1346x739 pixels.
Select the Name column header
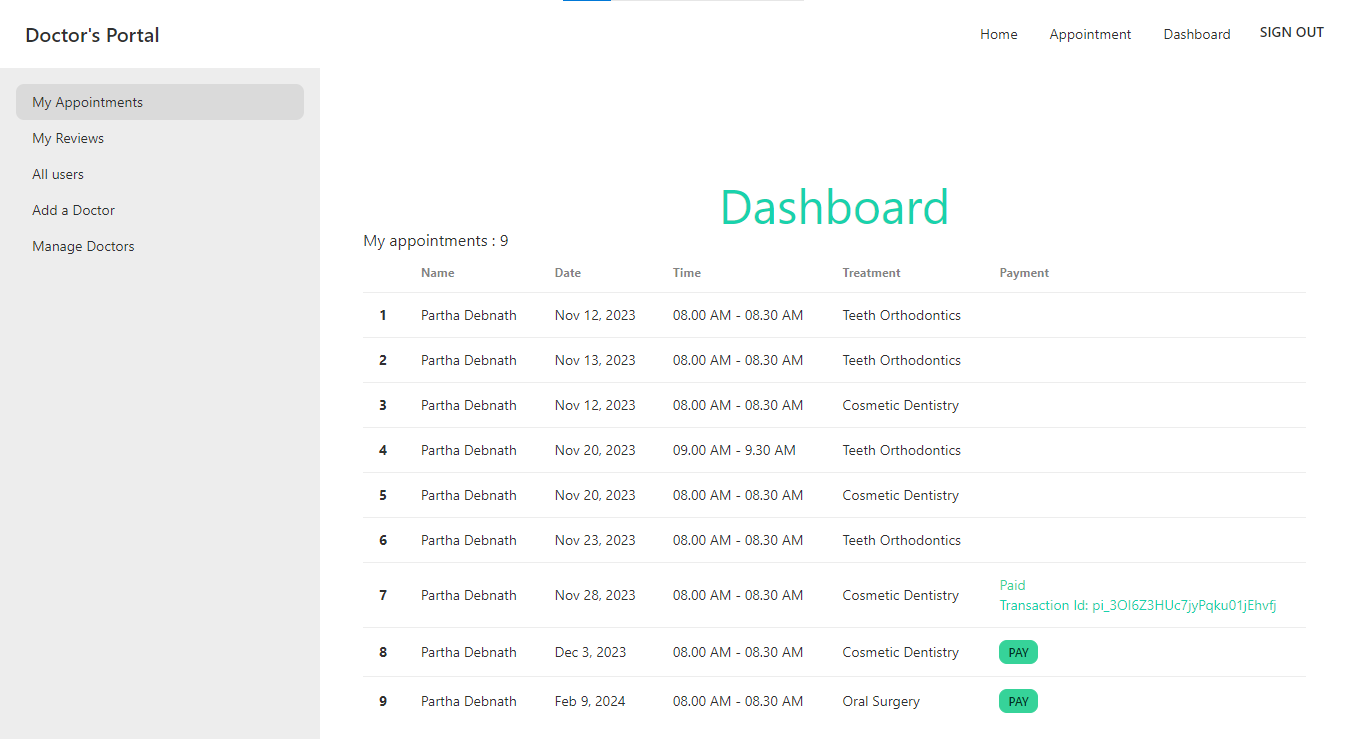click(x=438, y=272)
